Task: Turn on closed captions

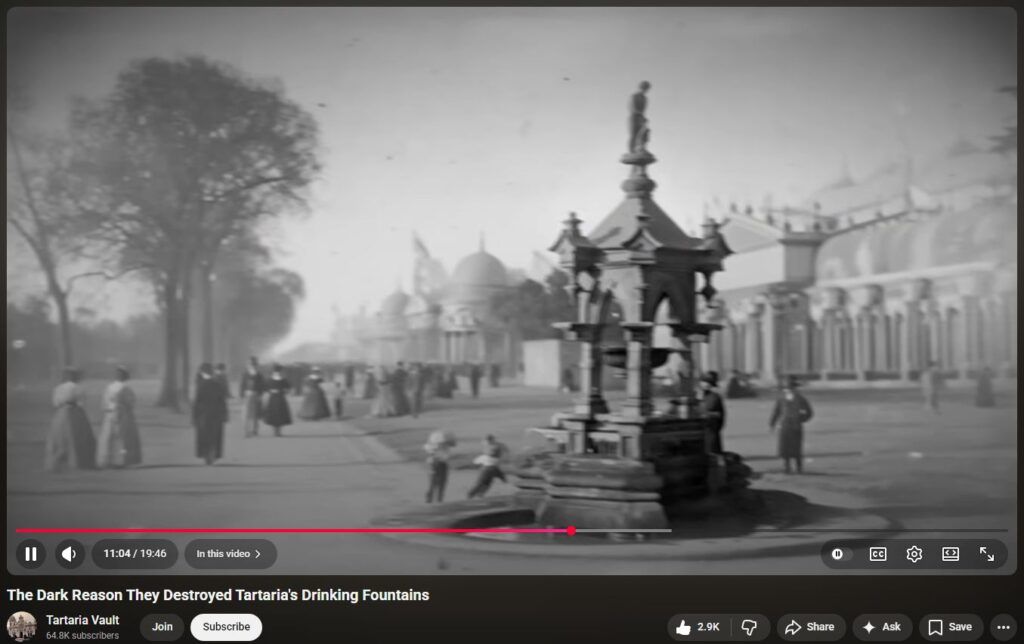Action: coord(877,554)
